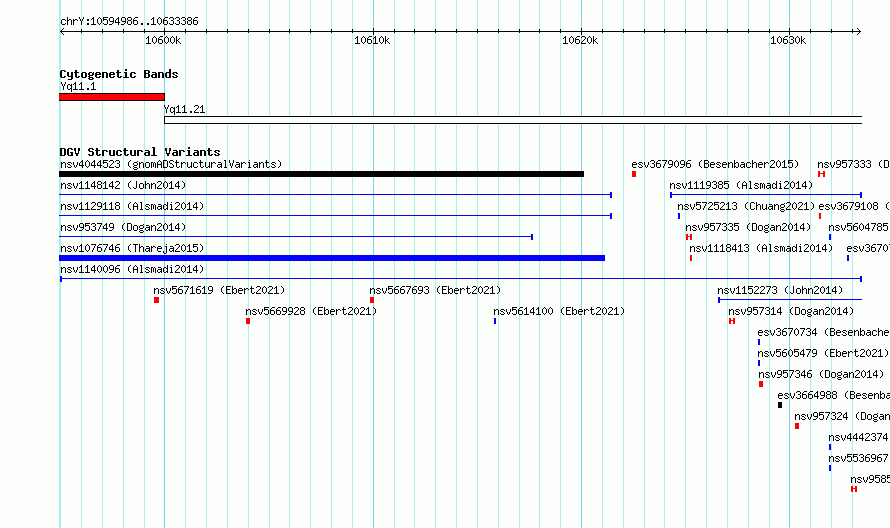Click the 10620k ruler tick label
This screenshot has width=890, height=528.
tap(580, 40)
